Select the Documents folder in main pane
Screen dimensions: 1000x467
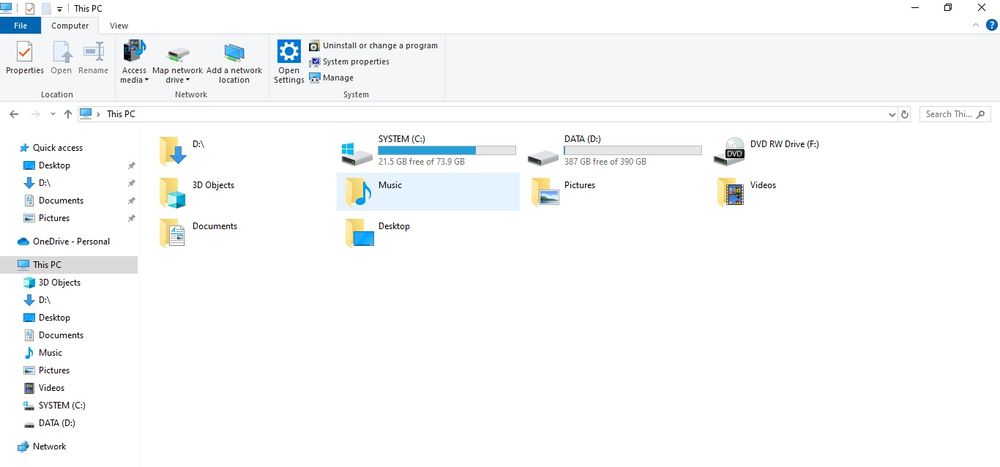[x=173, y=233]
